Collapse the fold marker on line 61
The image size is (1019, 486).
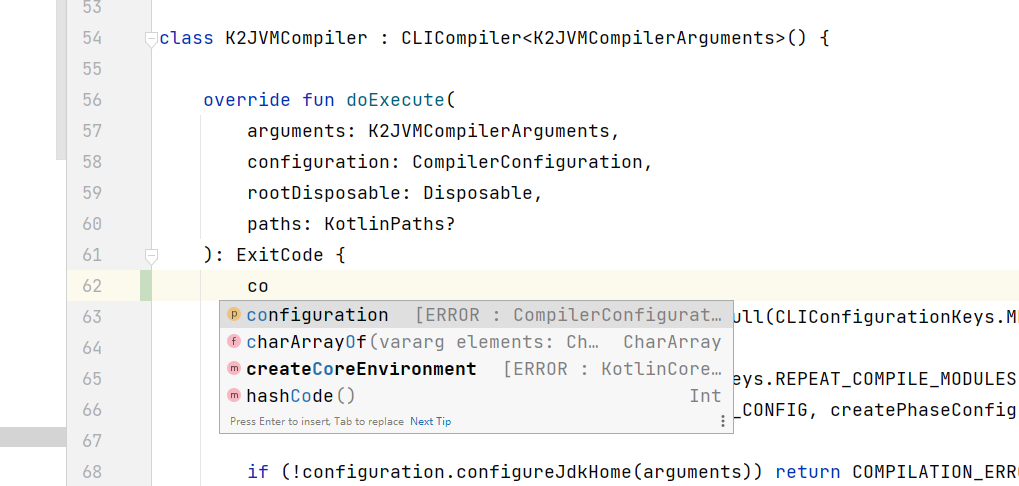click(151, 257)
